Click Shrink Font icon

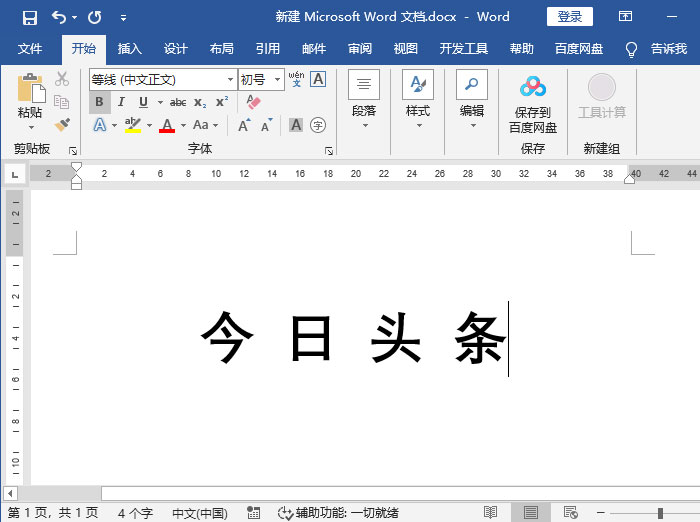click(x=267, y=125)
